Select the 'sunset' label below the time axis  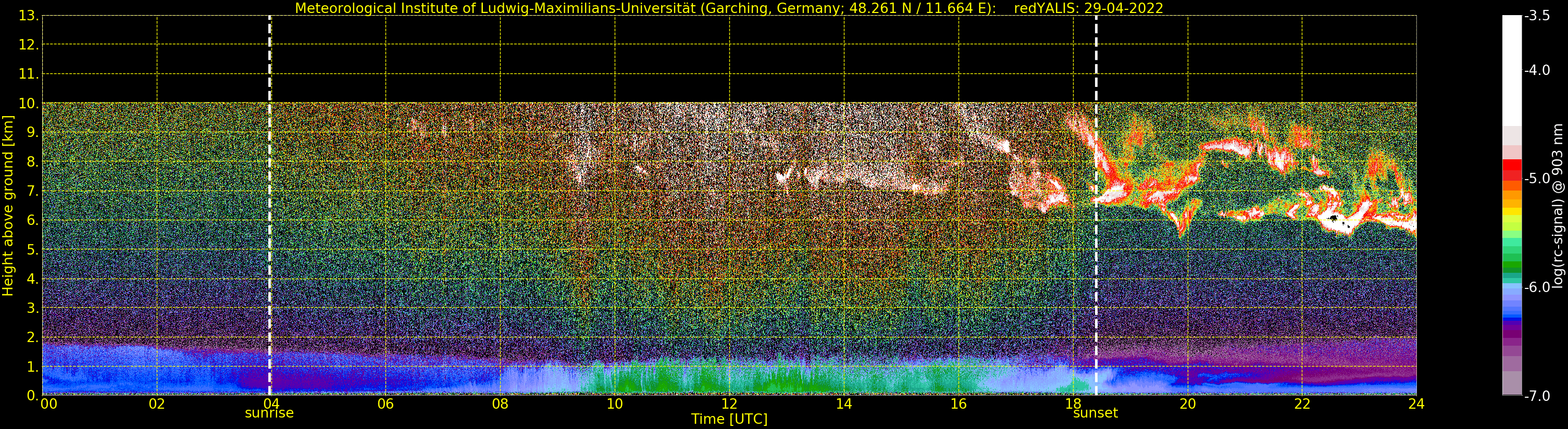click(x=1096, y=413)
